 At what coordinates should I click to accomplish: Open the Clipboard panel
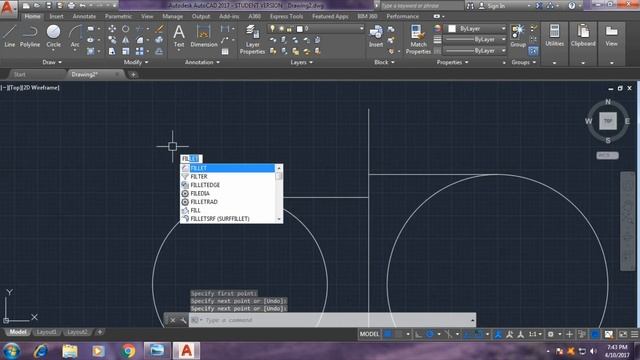[583, 36]
